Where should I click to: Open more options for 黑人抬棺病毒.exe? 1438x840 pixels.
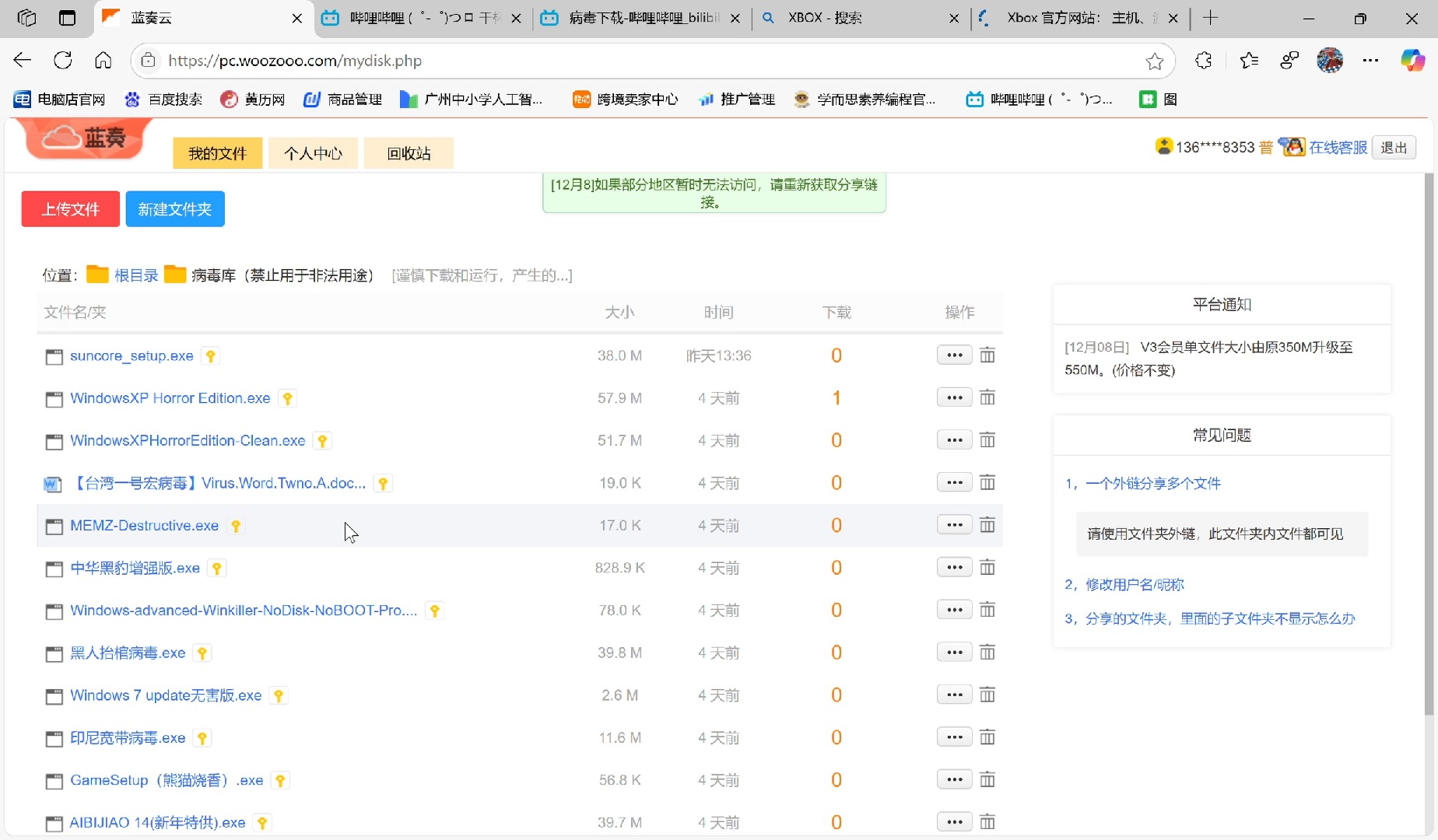pos(955,653)
